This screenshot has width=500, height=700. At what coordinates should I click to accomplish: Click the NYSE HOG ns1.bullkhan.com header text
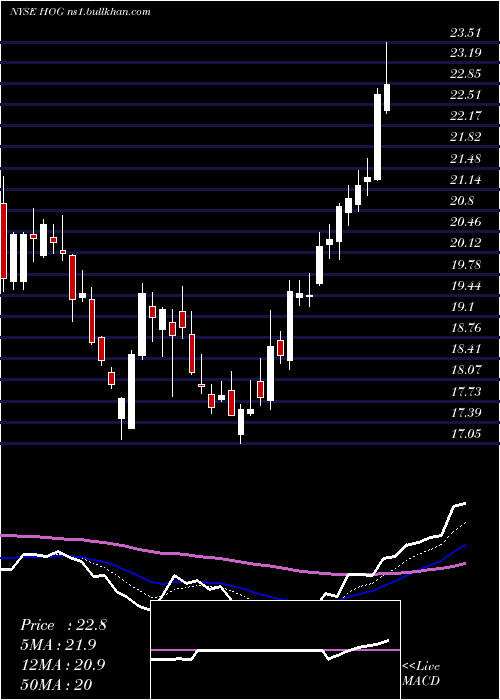(80, 12)
